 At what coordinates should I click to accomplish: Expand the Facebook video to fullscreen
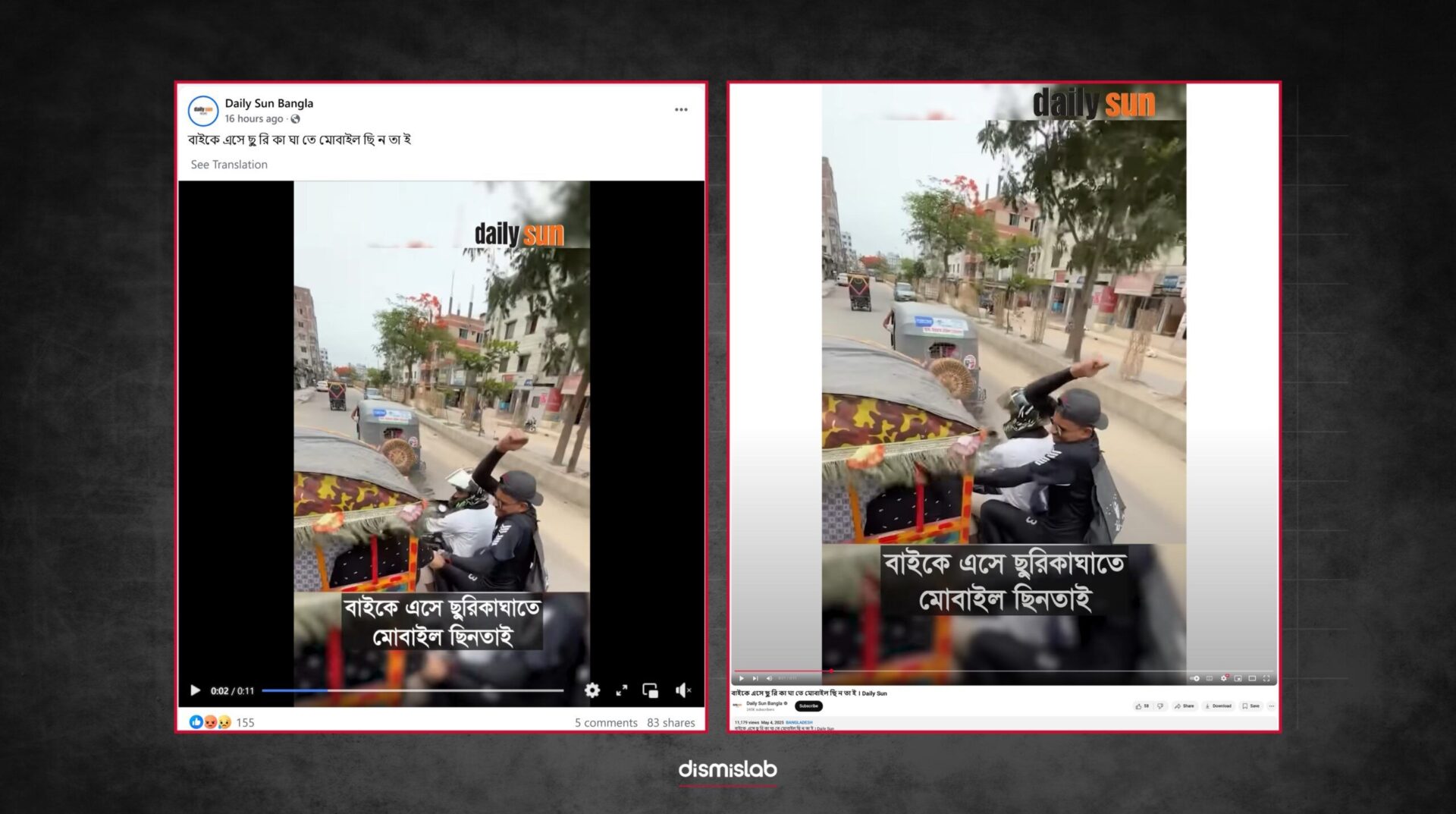click(x=622, y=690)
